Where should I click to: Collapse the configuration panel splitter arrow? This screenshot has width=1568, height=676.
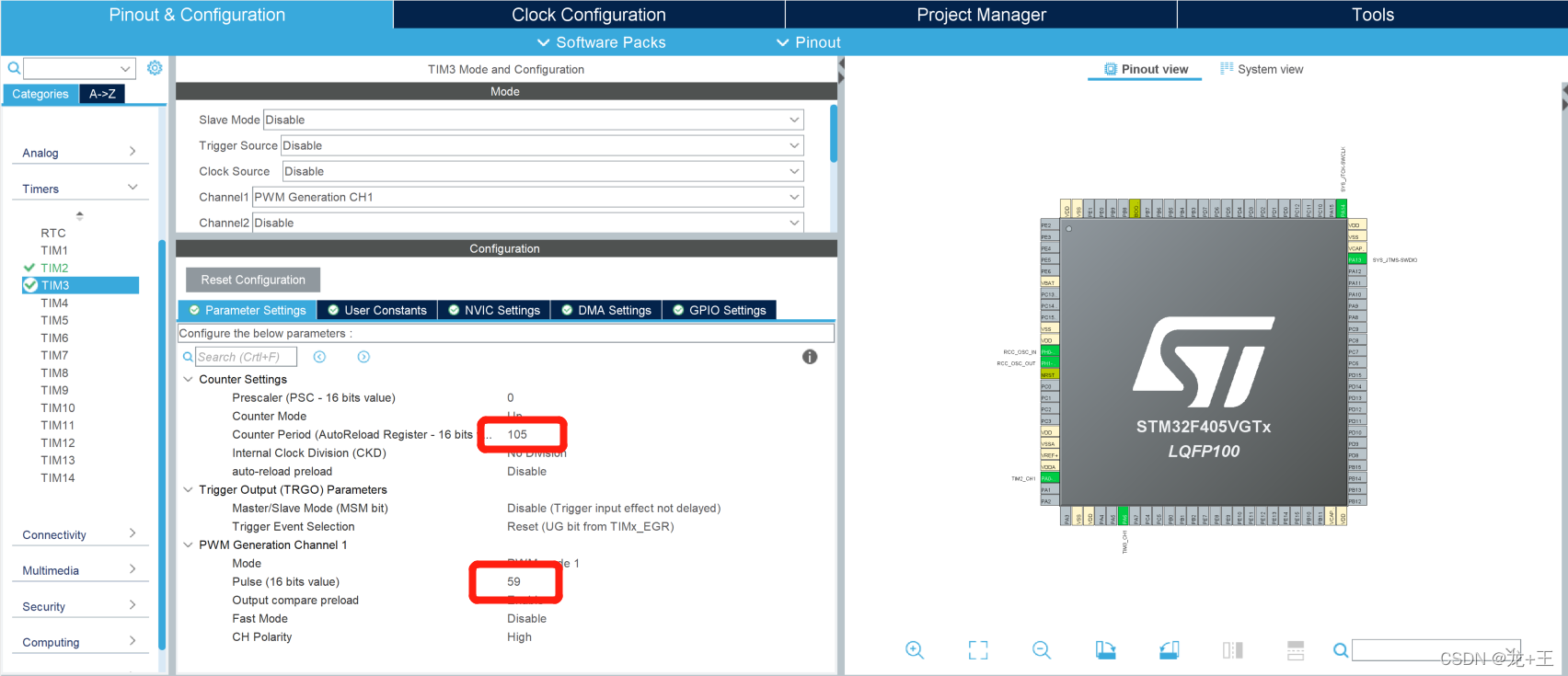pyautogui.click(x=841, y=71)
